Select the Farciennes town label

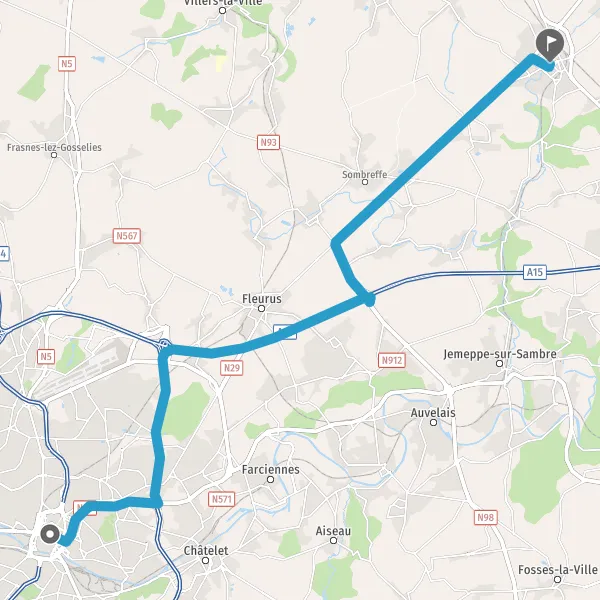coord(271,470)
